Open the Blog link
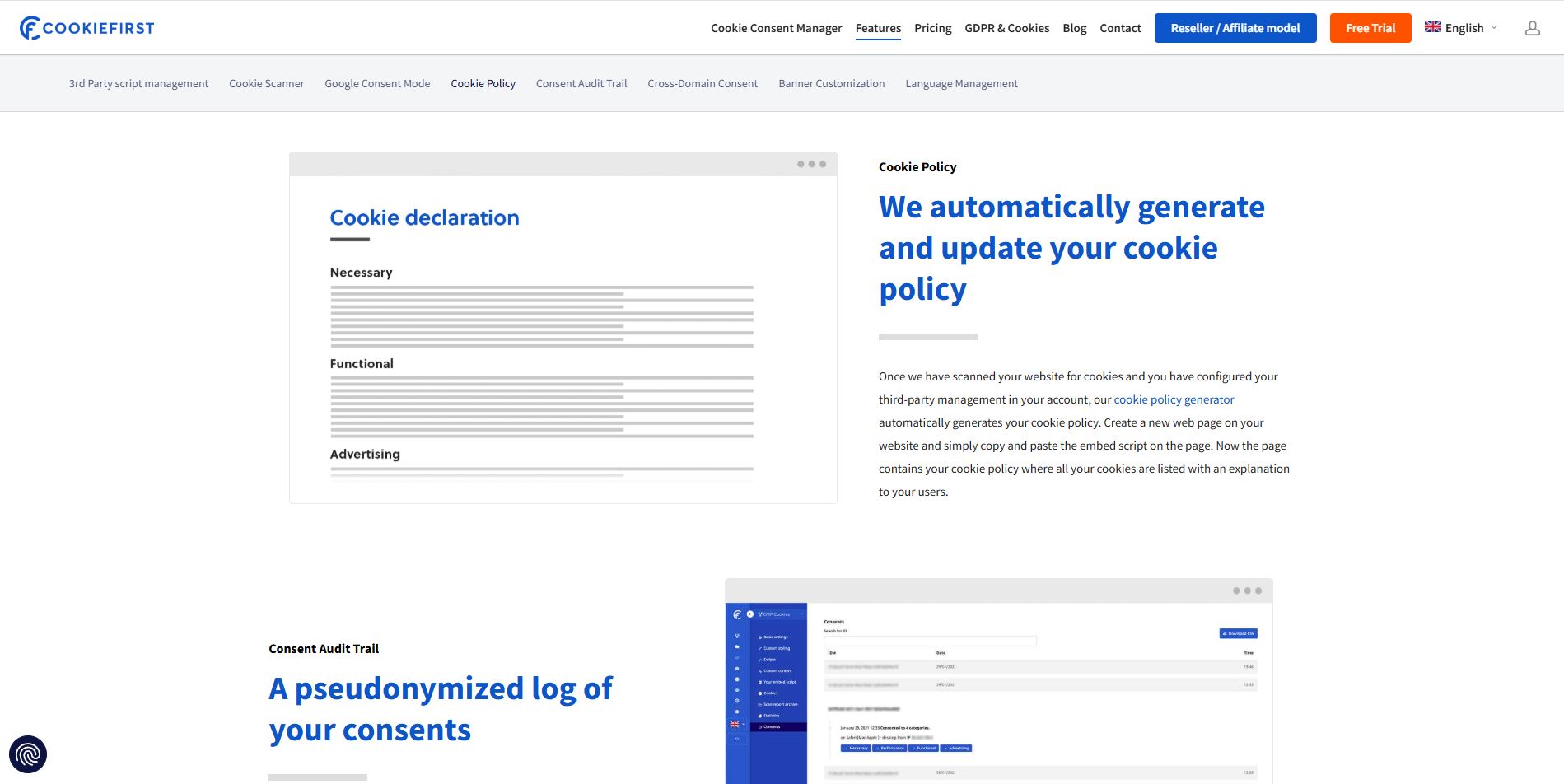The height and width of the screenshot is (784, 1564). click(x=1074, y=28)
